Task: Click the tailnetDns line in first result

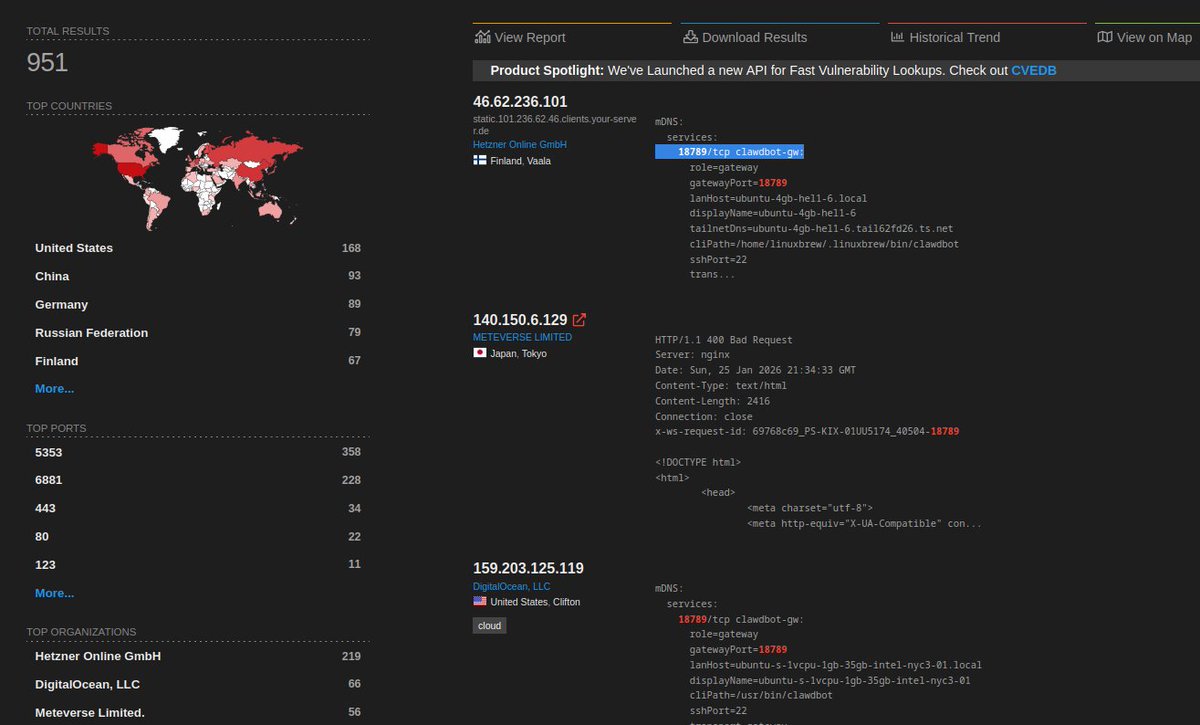Action: click(x=821, y=229)
